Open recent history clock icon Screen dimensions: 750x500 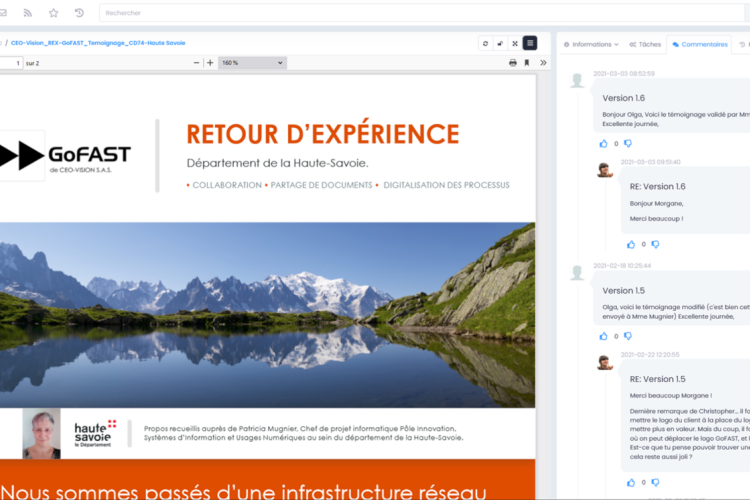[79, 13]
